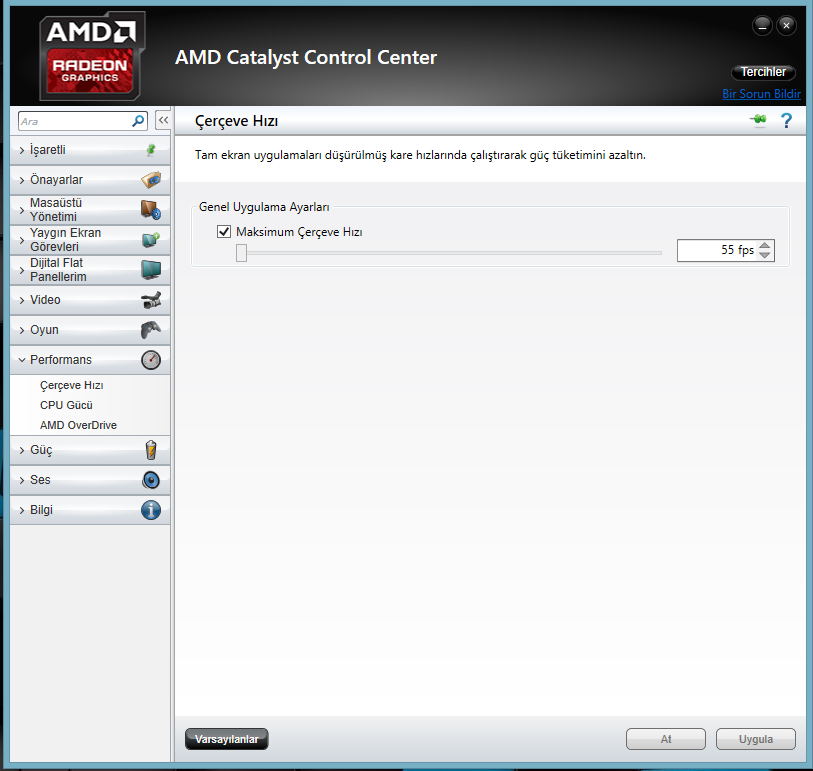The height and width of the screenshot is (771, 813).
Task: Click the Uygula apply button
Action: point(755,739)
